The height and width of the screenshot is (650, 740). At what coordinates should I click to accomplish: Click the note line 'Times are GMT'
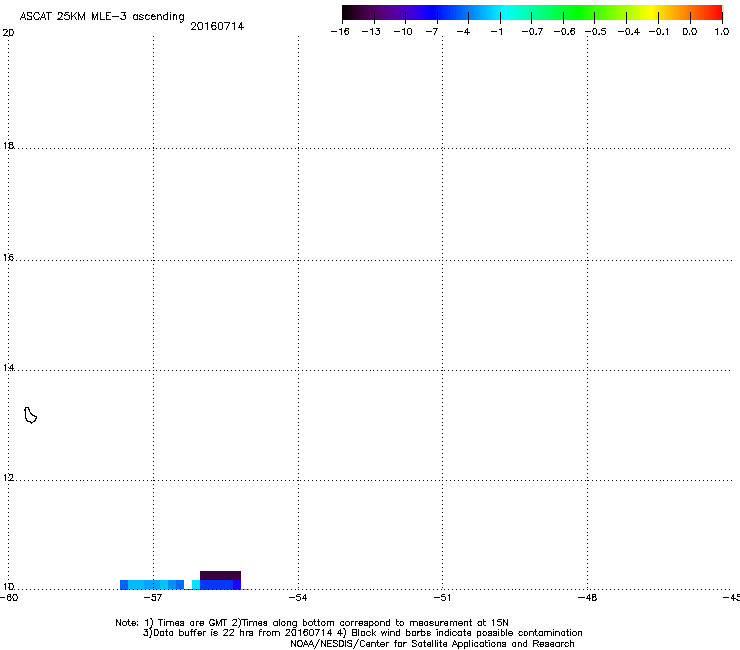[312, 623]
